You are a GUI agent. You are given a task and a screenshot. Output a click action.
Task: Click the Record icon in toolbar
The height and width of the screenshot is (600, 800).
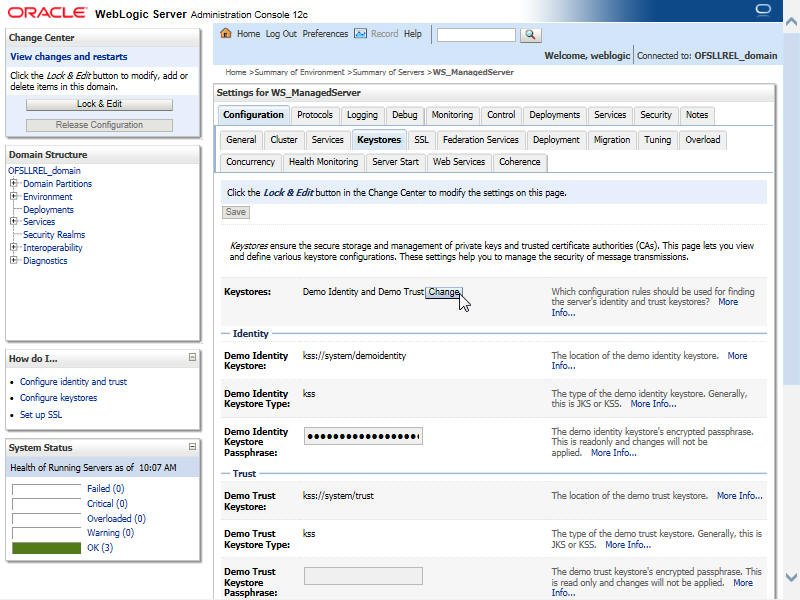tap(360, 34)
